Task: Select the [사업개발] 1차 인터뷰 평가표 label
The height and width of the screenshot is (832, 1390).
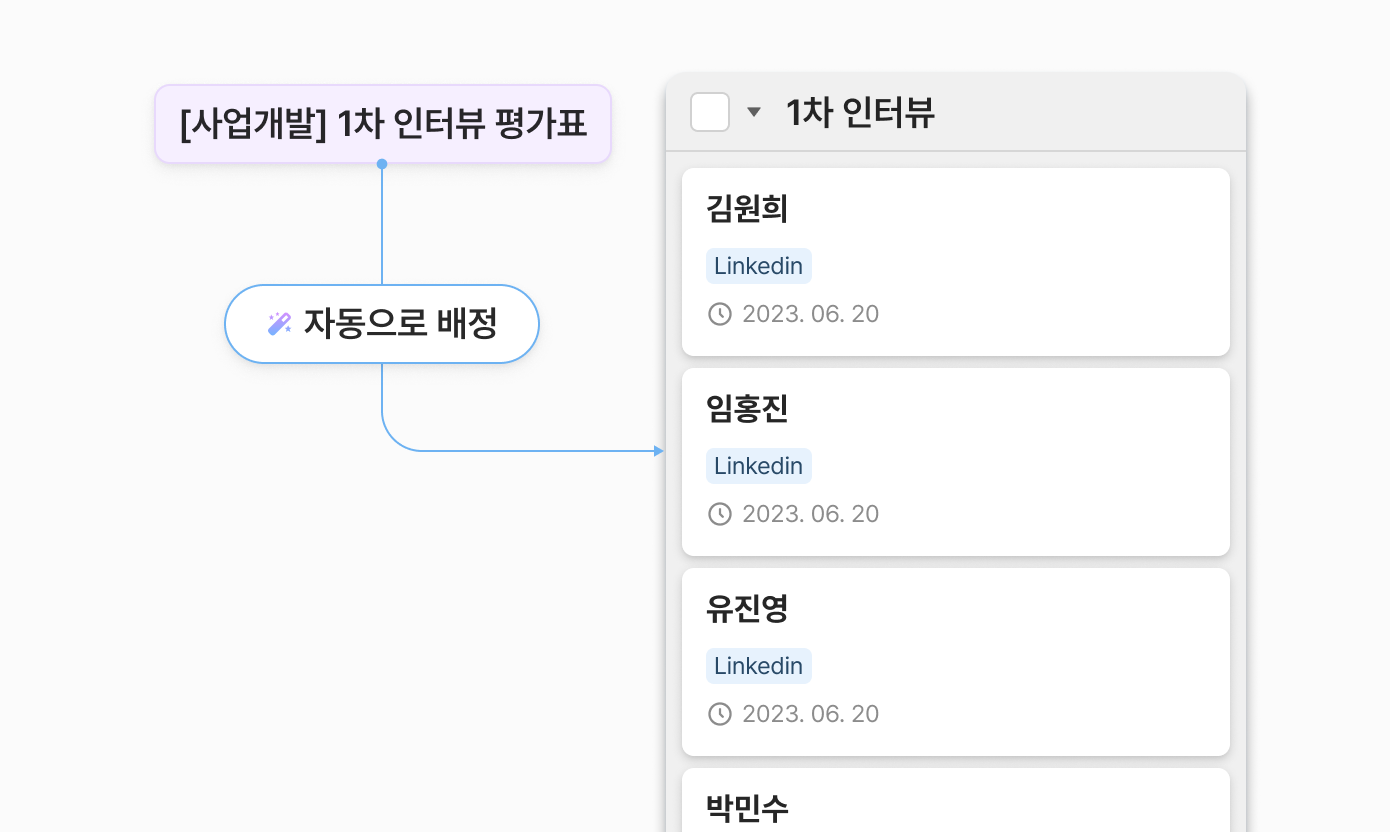Action: point(383,124)
